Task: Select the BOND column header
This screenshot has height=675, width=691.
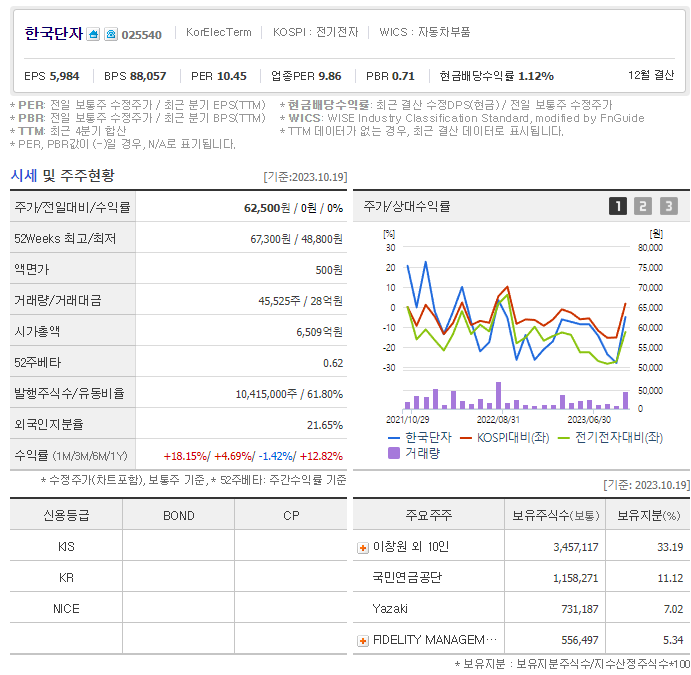Action: coord(178,516)
